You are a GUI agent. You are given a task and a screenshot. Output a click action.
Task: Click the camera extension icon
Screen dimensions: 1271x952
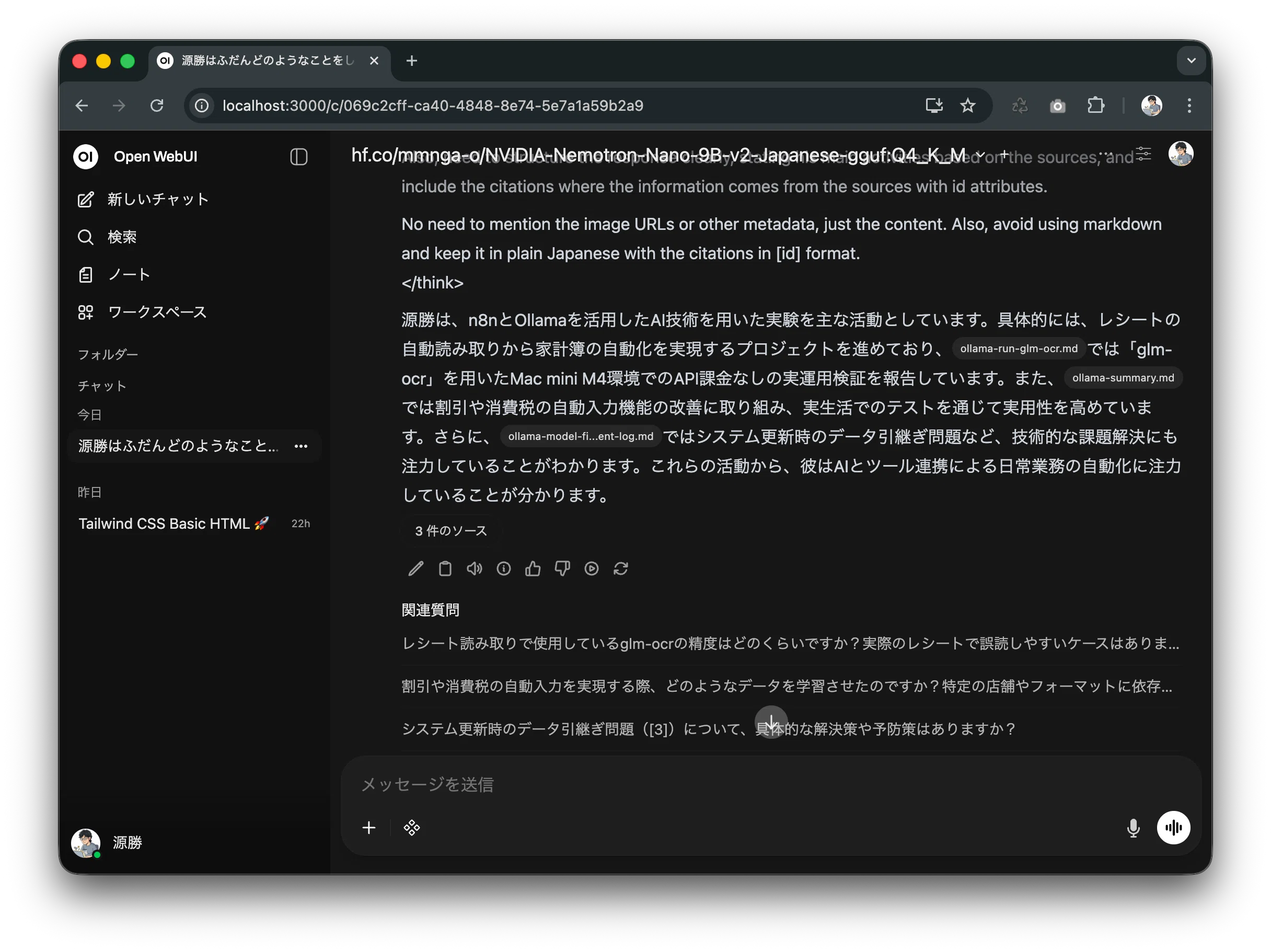coord(1057,106)
